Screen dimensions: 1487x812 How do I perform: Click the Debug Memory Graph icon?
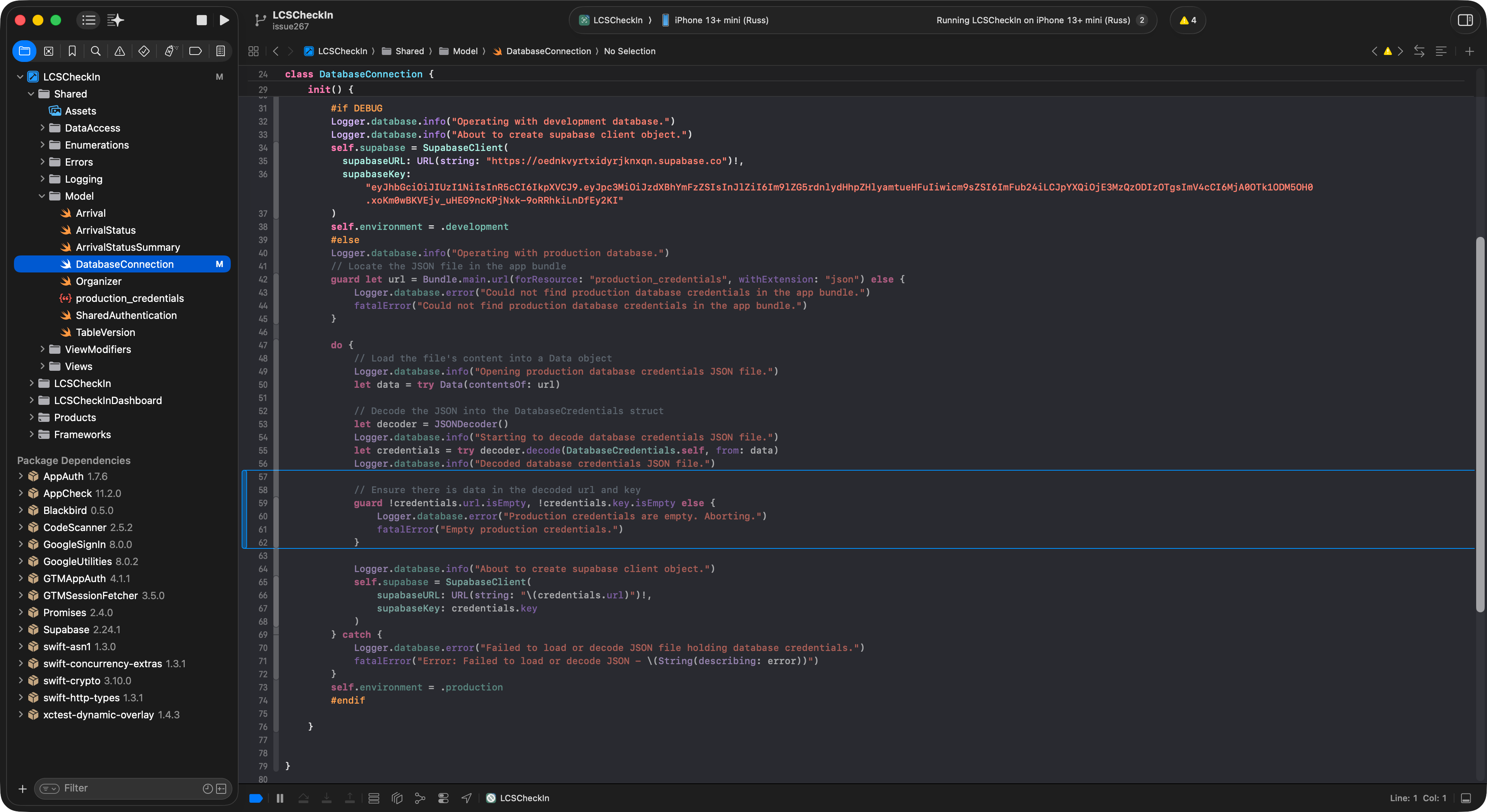[420, 798]
